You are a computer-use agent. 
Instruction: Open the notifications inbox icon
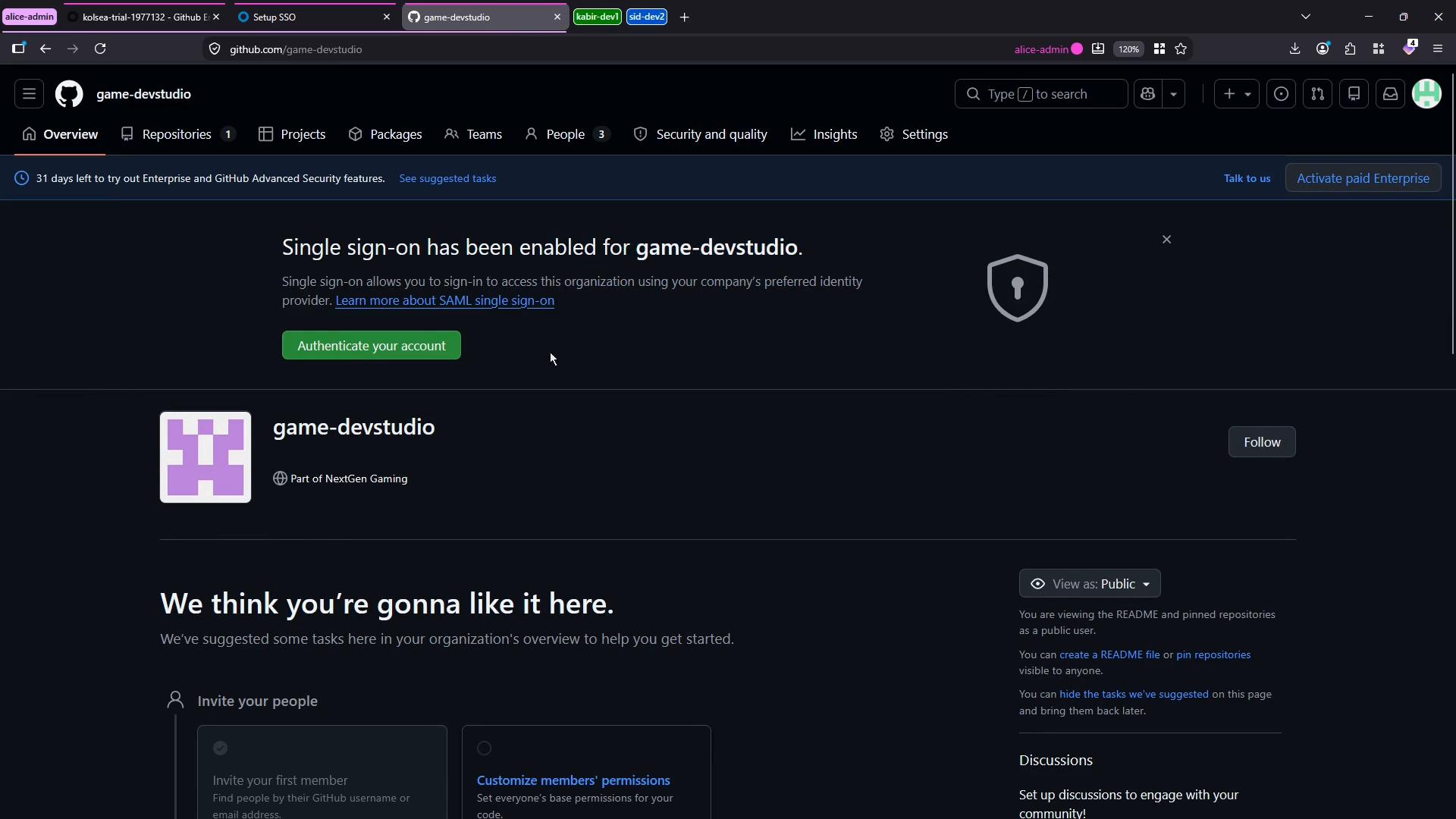[x=1390, y=94]
